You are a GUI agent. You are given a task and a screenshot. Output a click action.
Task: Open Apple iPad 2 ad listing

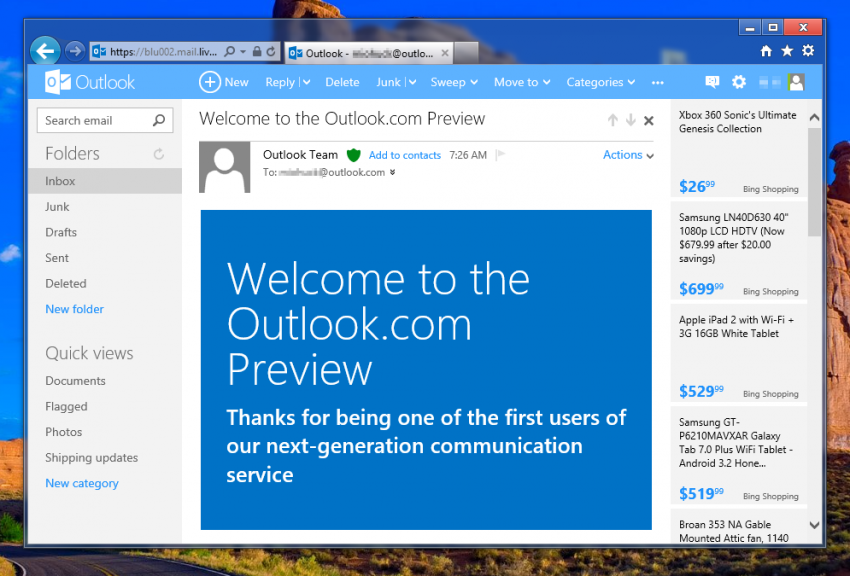point(738,353)
